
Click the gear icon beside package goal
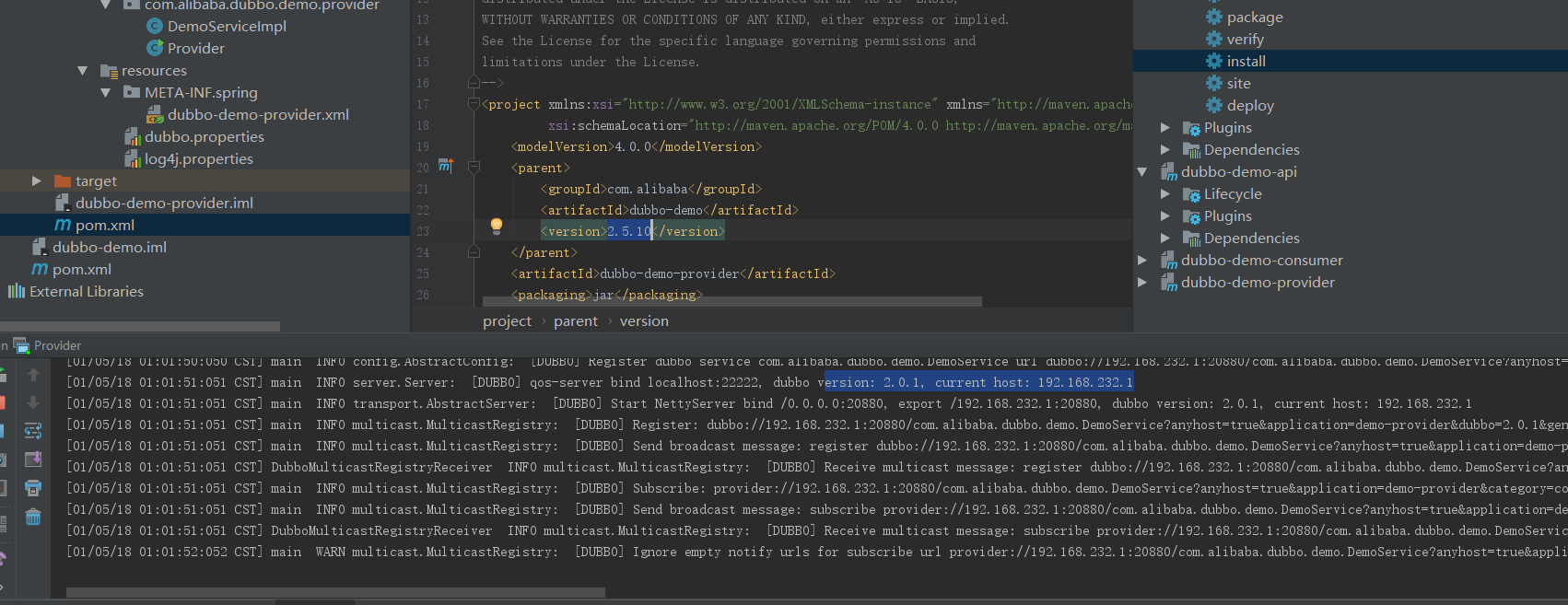point(1214,17)
